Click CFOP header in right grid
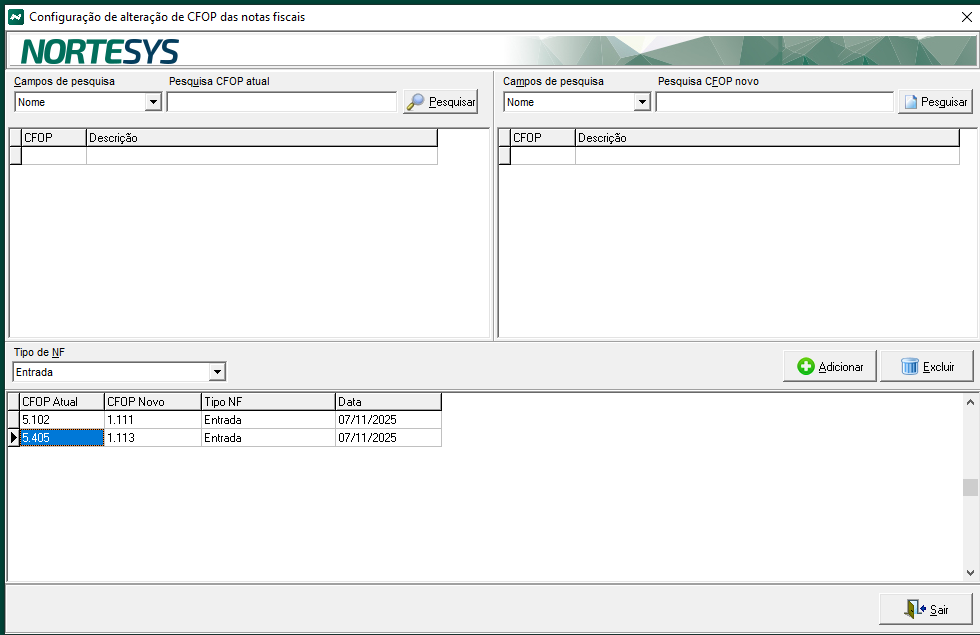 542,138
